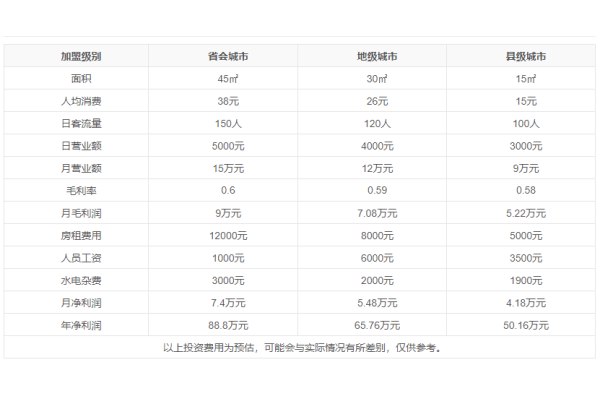Select the 15万元 cell
This screenshot has height=400, width=600.
(x=223, y=168)
